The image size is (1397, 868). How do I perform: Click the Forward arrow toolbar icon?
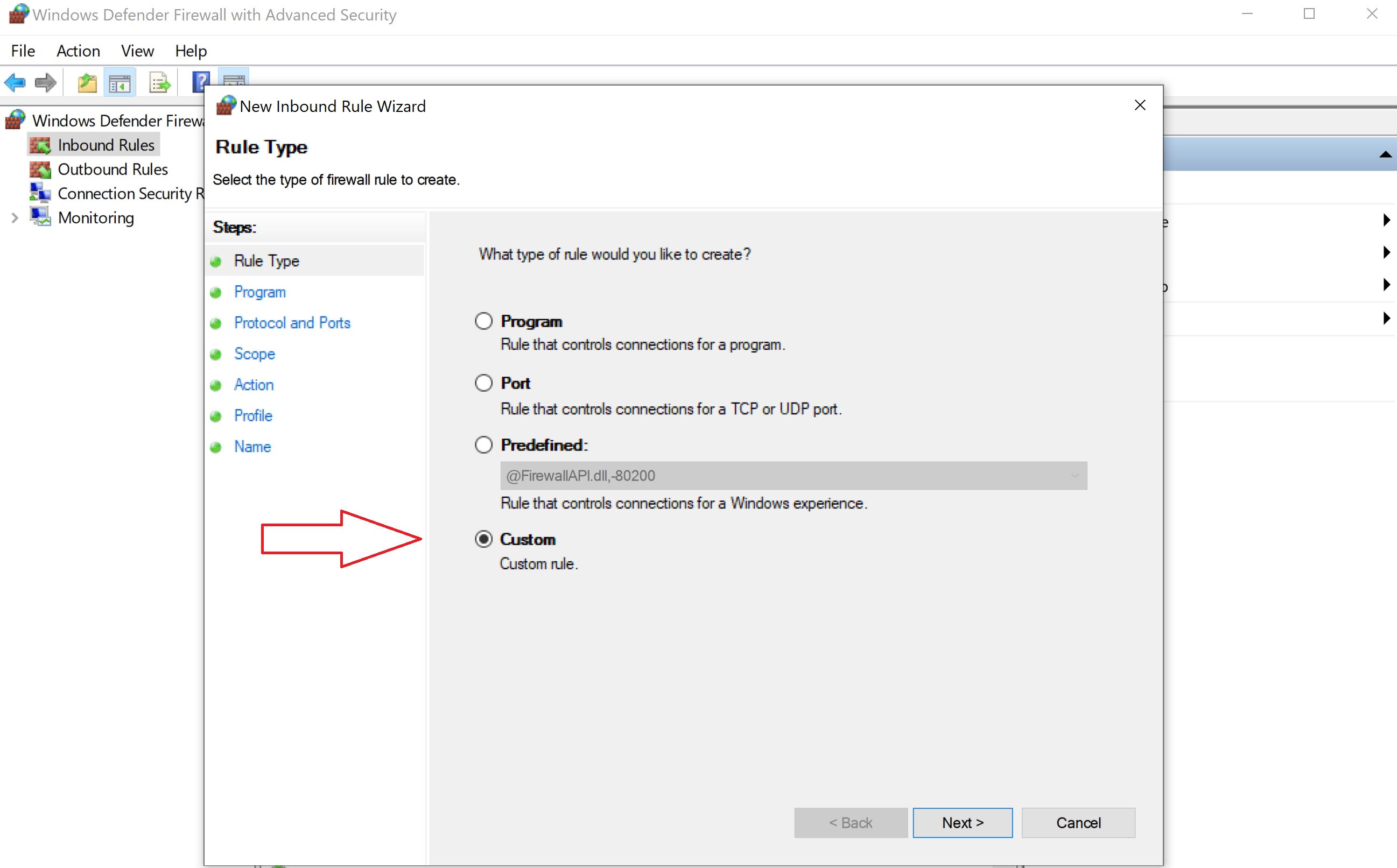[46, 83]
